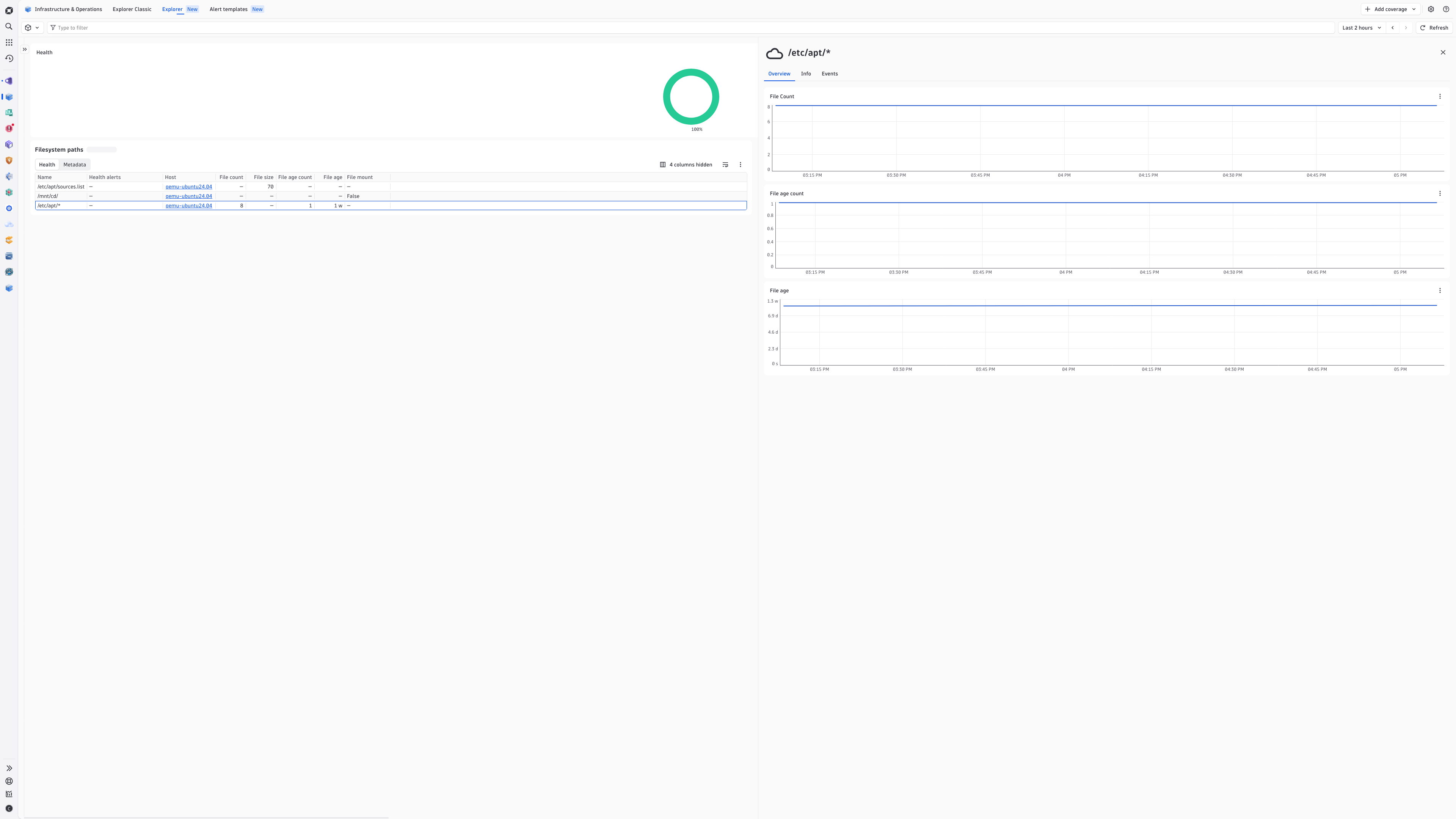Image resolution: width=1456 pixels, height=819 pixels.
Task: Open the bottom sidebar chart icon
Action: (9, 794)
